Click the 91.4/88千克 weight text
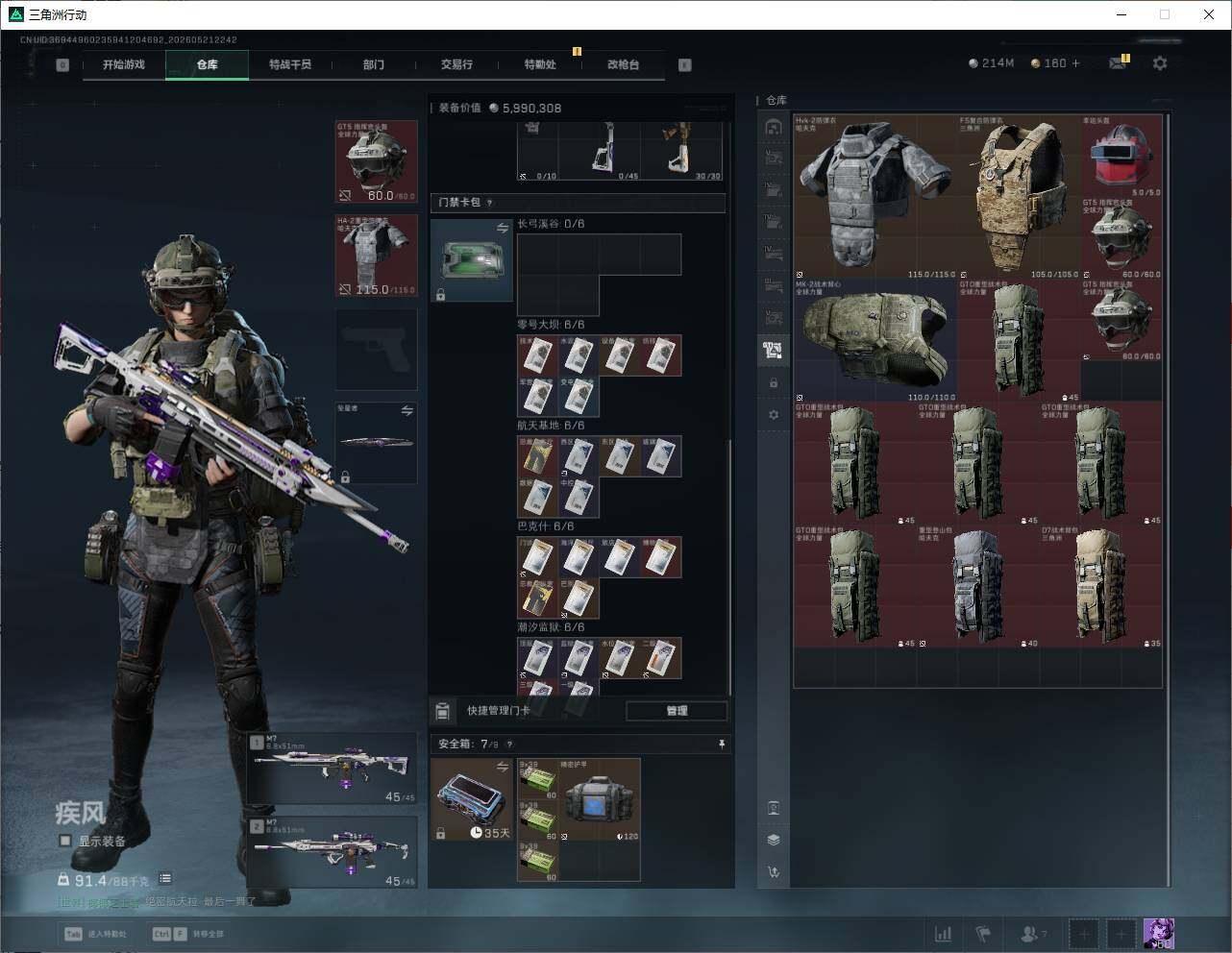This screenshot has height=953, width=1232. (111, 880)
